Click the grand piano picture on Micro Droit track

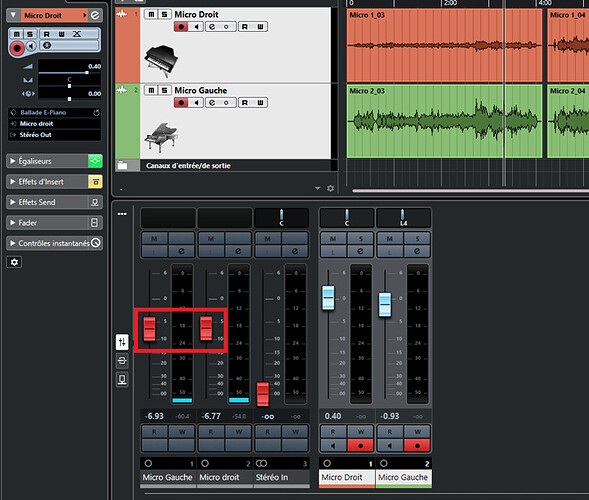(x=161, y=62)
